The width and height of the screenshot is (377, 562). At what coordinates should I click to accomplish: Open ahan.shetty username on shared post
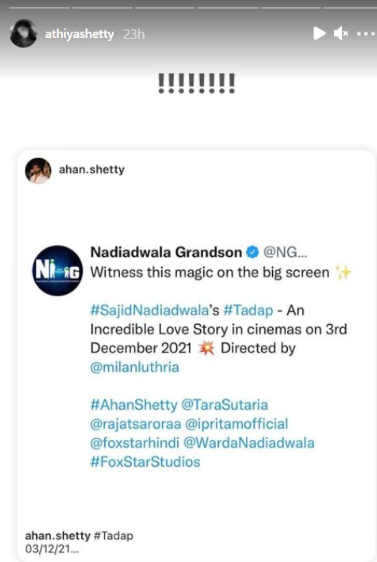[91, 169]
